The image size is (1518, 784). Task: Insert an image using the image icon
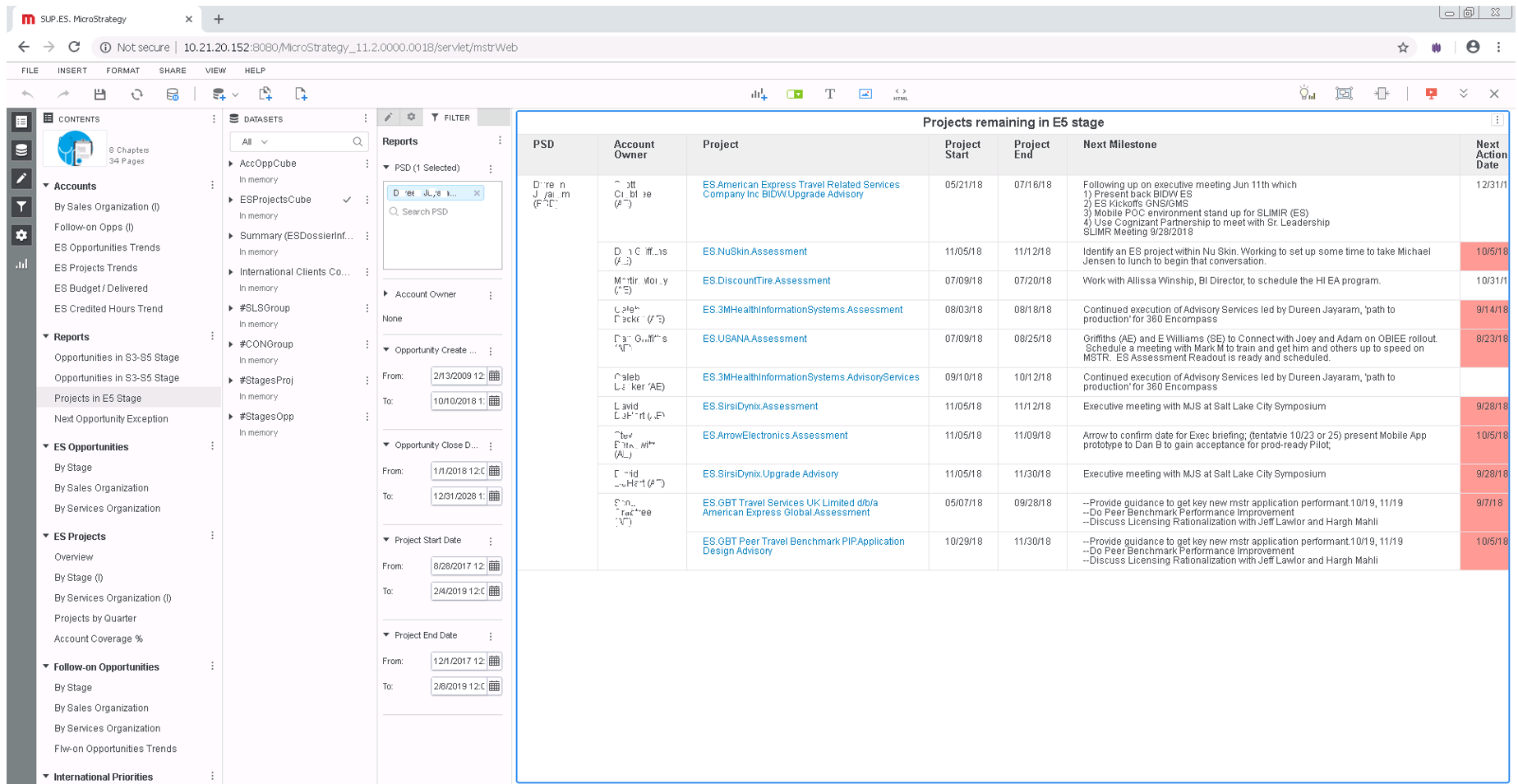(x=865, y=95)
